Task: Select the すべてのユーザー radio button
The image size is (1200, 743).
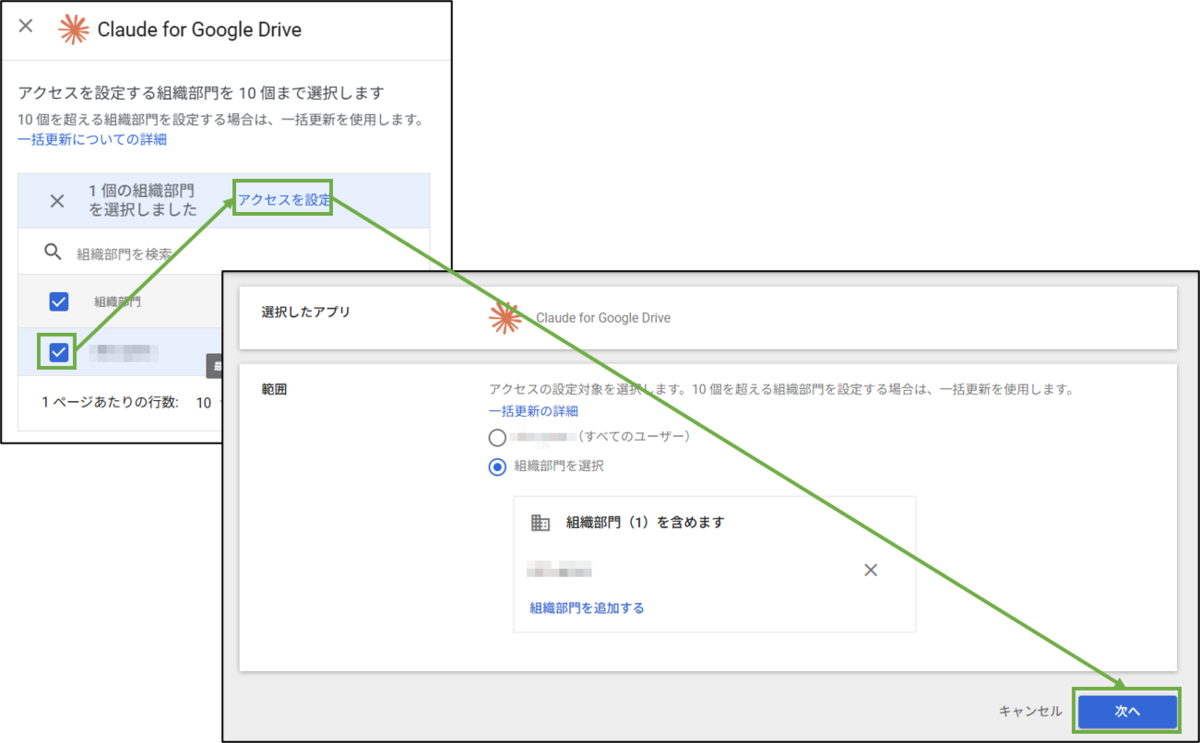Action: [497, 437]
